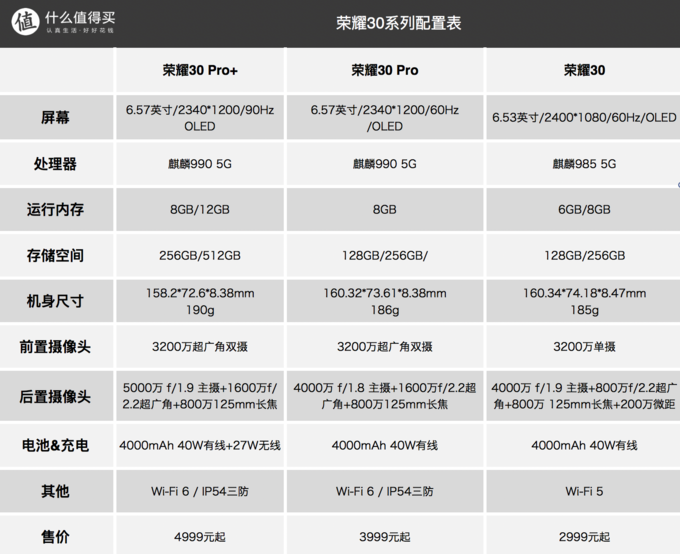Select the 160.32*73.61*8.38mm 186g cell
Screen dimensions: 680x554
pos(385,302)
